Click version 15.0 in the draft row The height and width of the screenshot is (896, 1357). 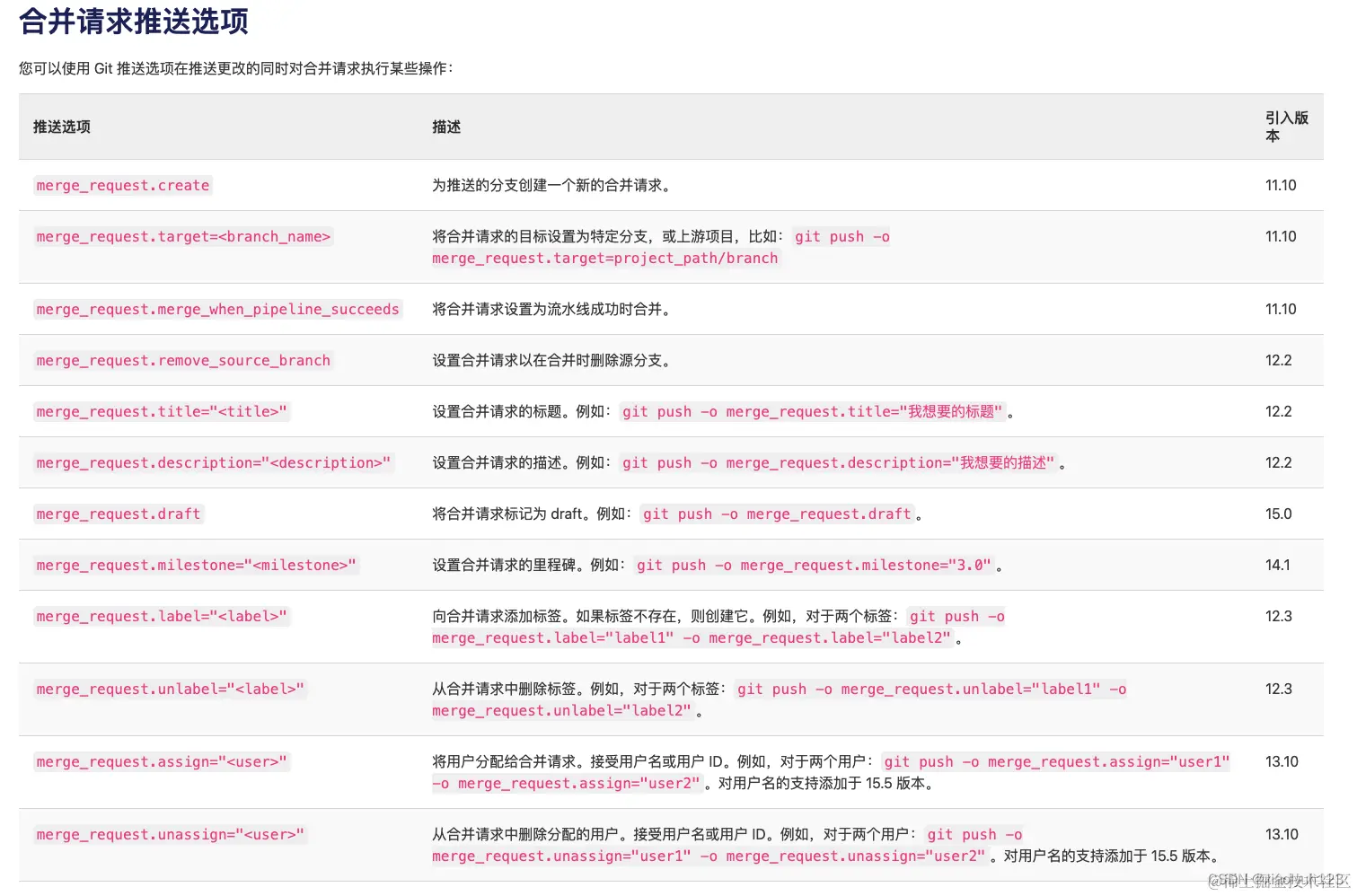pyautogui.click(x=1279, y=514)
